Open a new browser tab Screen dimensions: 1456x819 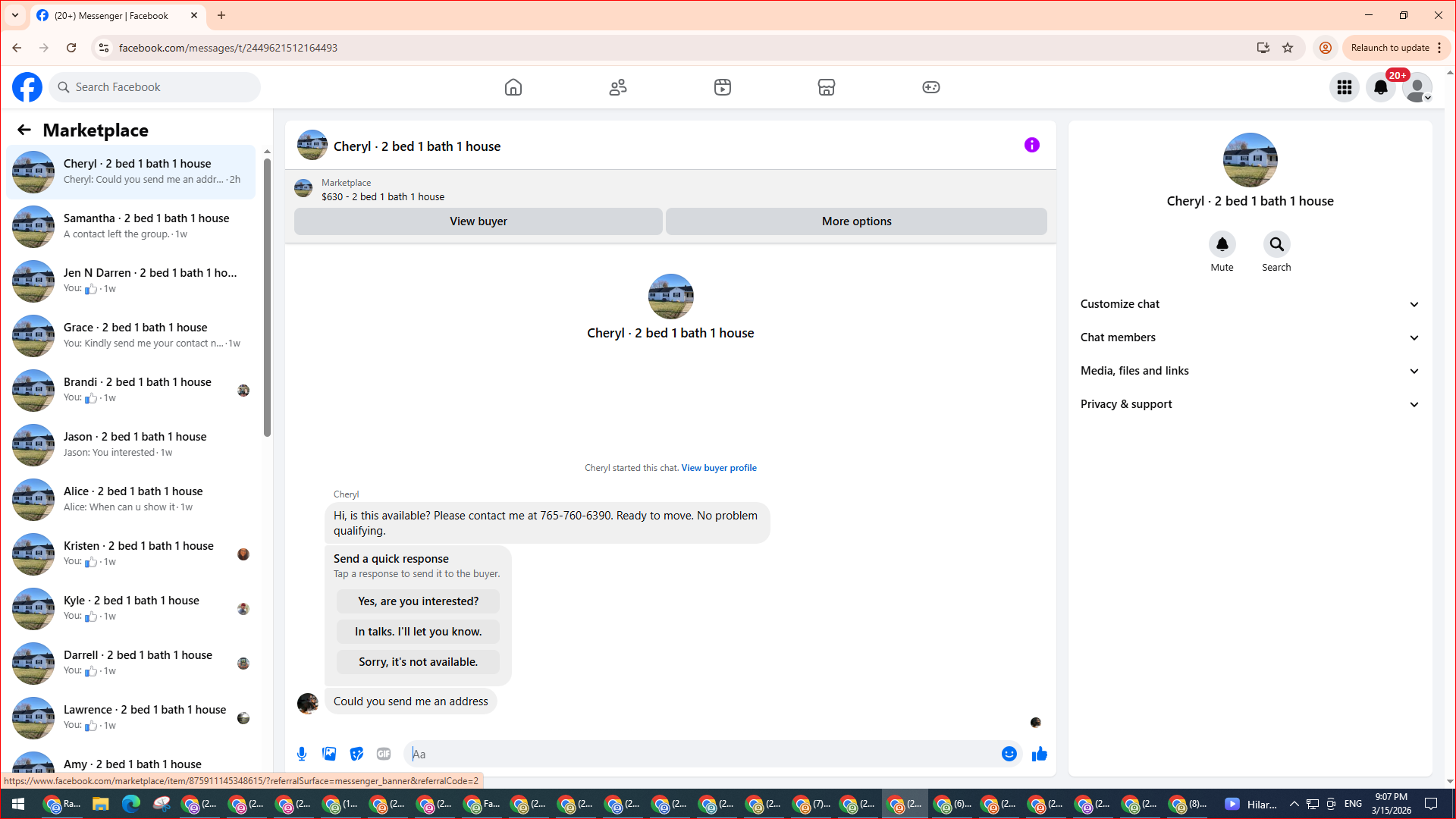tap(221, 15)
